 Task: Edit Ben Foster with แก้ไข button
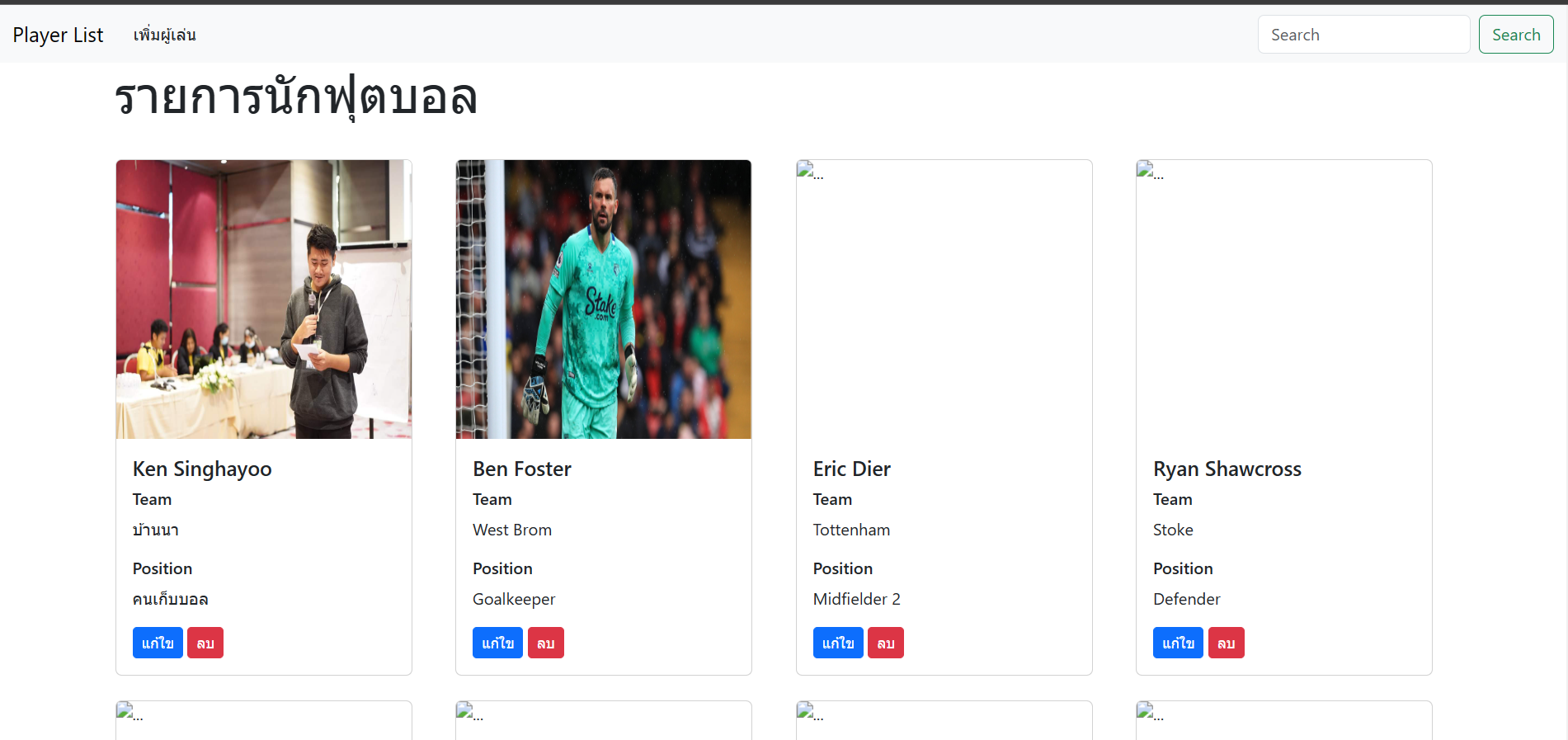(x=497, y=643)
